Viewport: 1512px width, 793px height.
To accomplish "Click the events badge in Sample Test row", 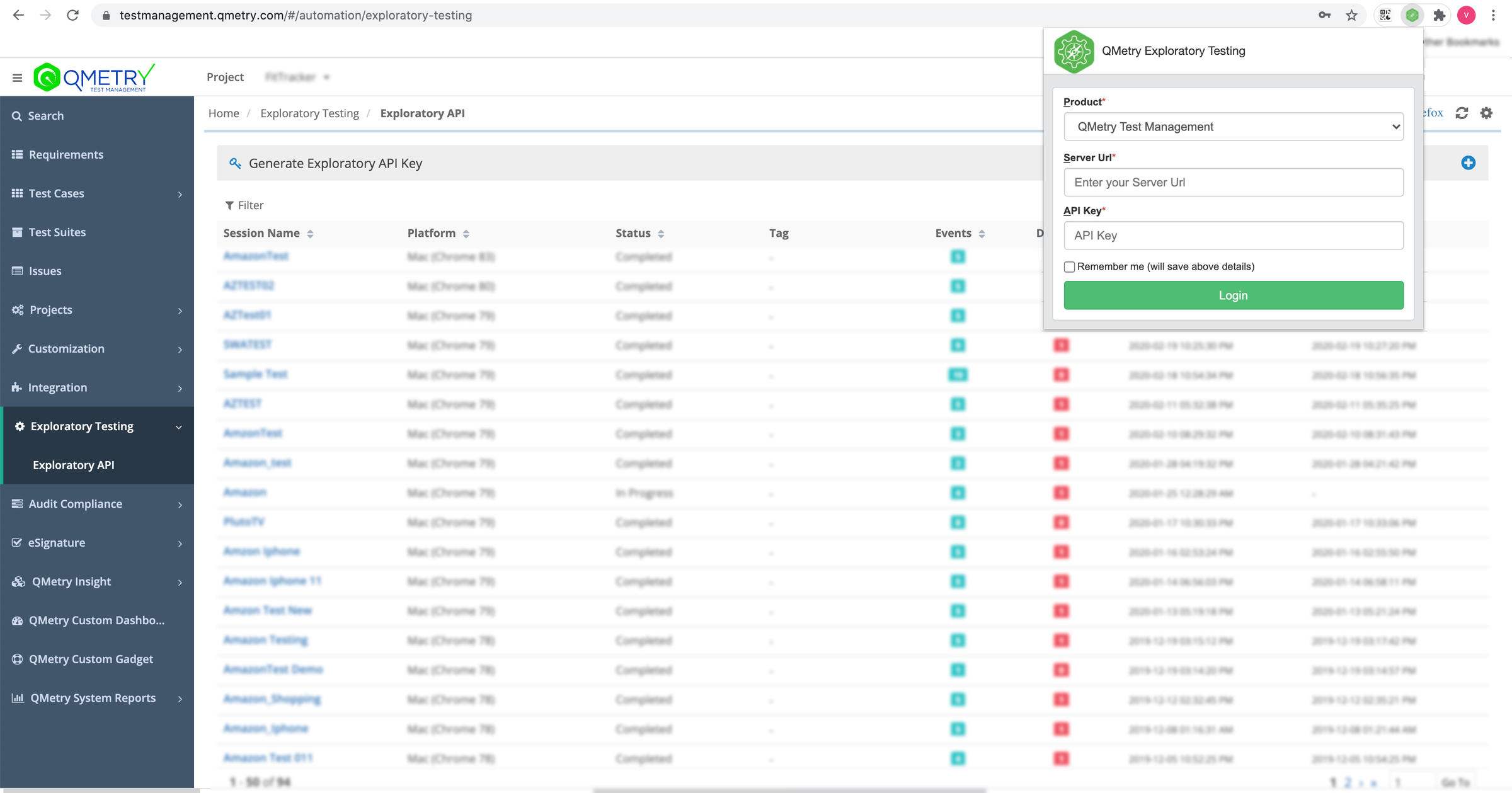I will pos(958,375).
